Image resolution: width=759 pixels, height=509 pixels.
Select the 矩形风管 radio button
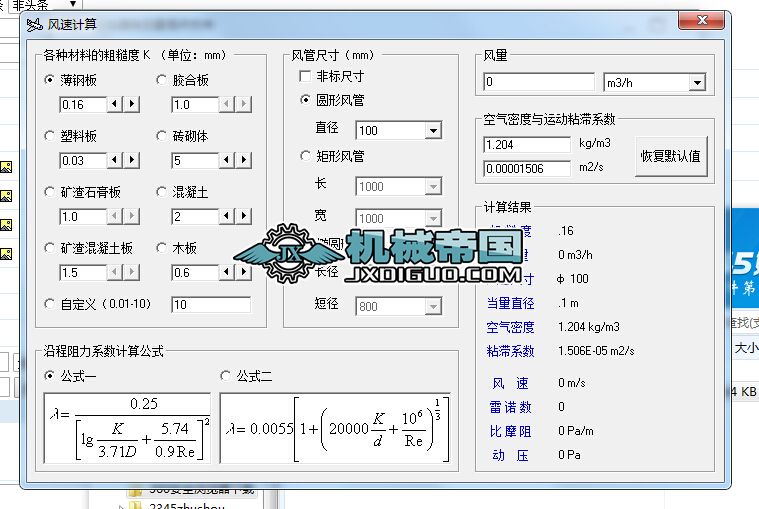click(x=305, y=156)
